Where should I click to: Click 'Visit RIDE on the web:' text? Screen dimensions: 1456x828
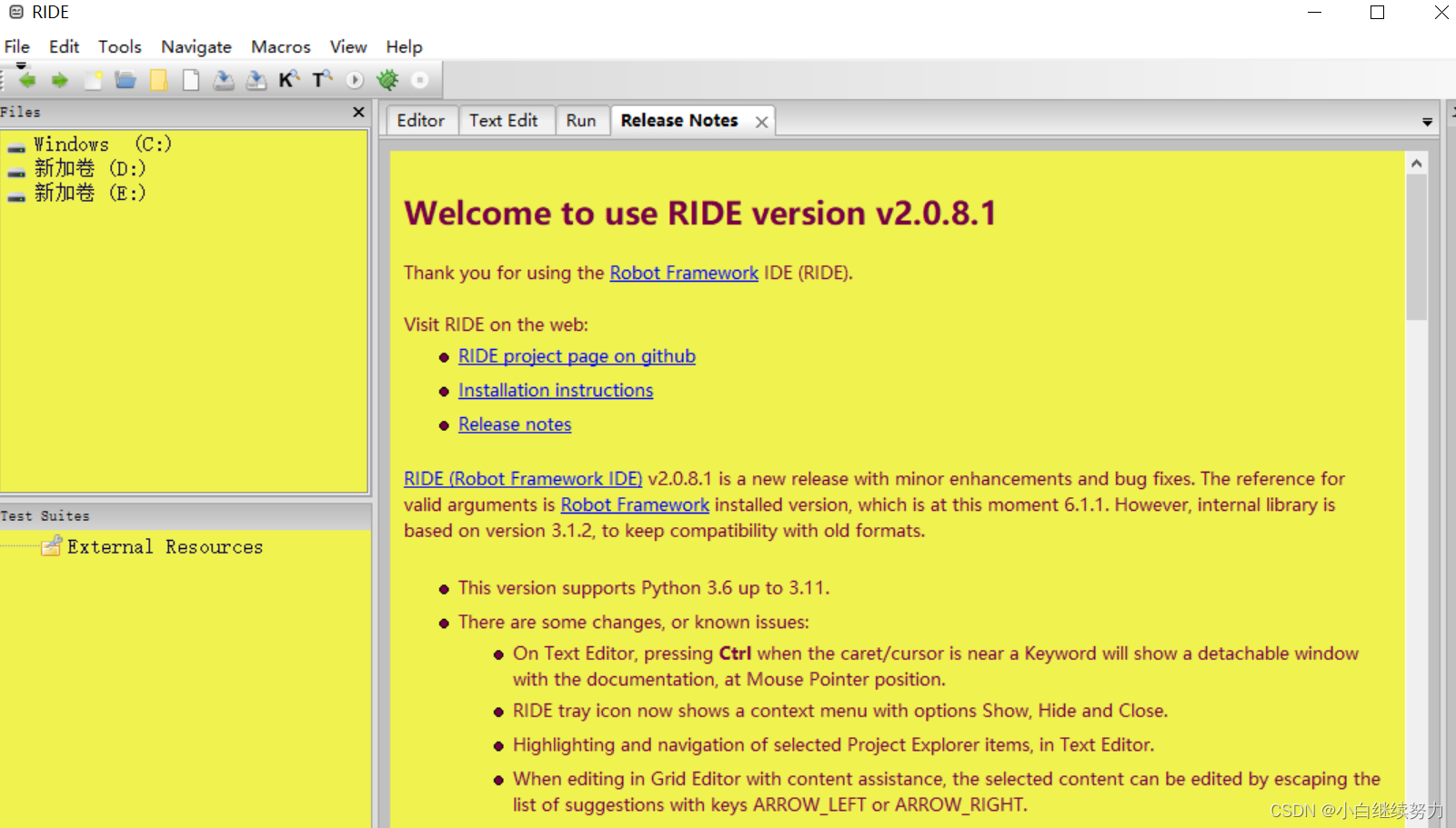(496, 324)
